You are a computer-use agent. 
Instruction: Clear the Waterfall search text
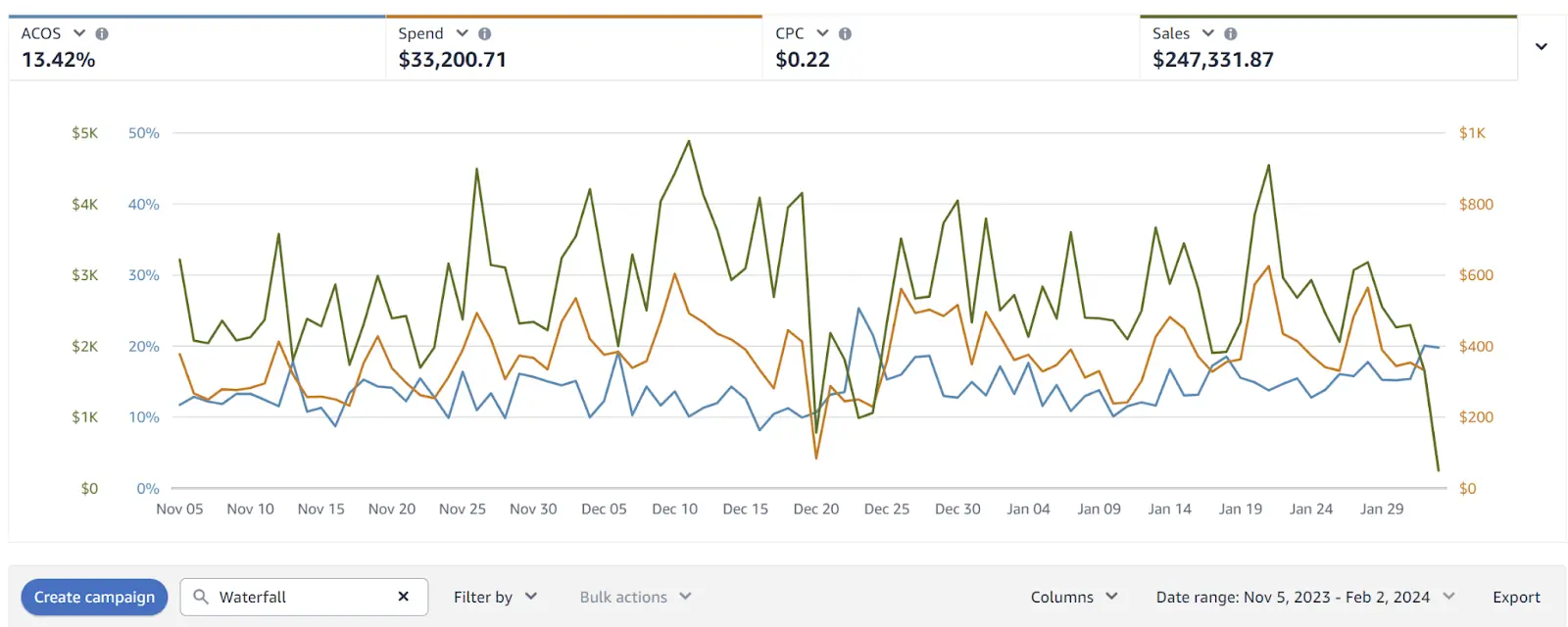point(403,597)
